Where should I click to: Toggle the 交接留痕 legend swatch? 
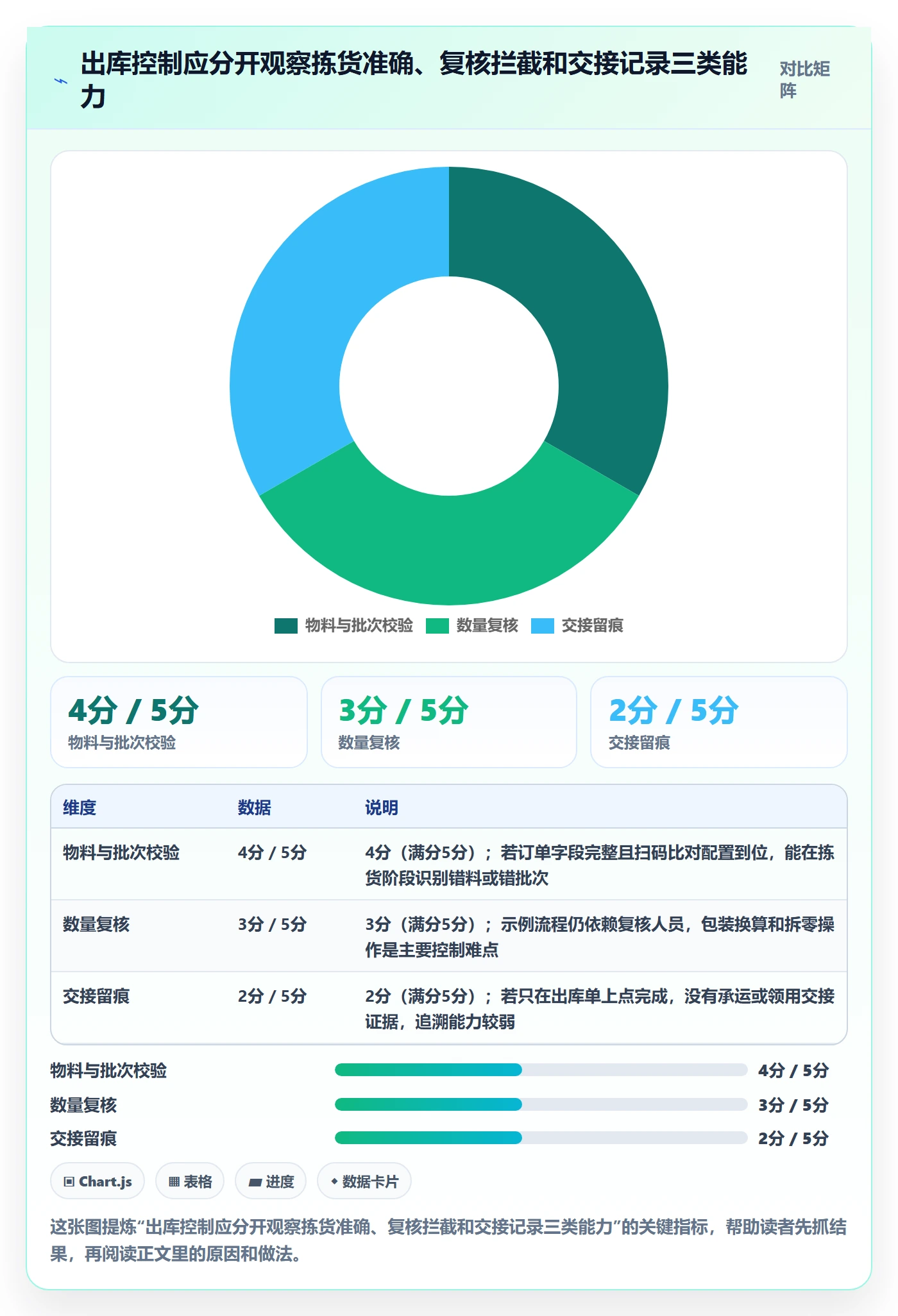[543, 626]
